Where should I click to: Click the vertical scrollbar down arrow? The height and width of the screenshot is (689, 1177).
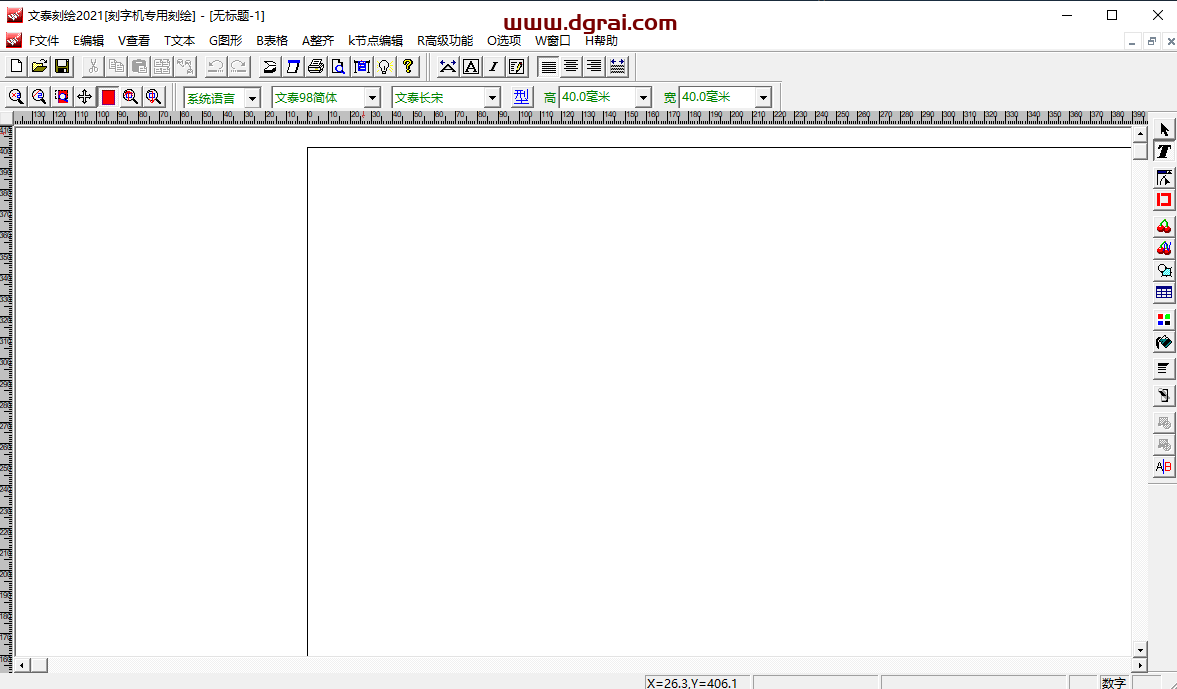[1140, 650]
